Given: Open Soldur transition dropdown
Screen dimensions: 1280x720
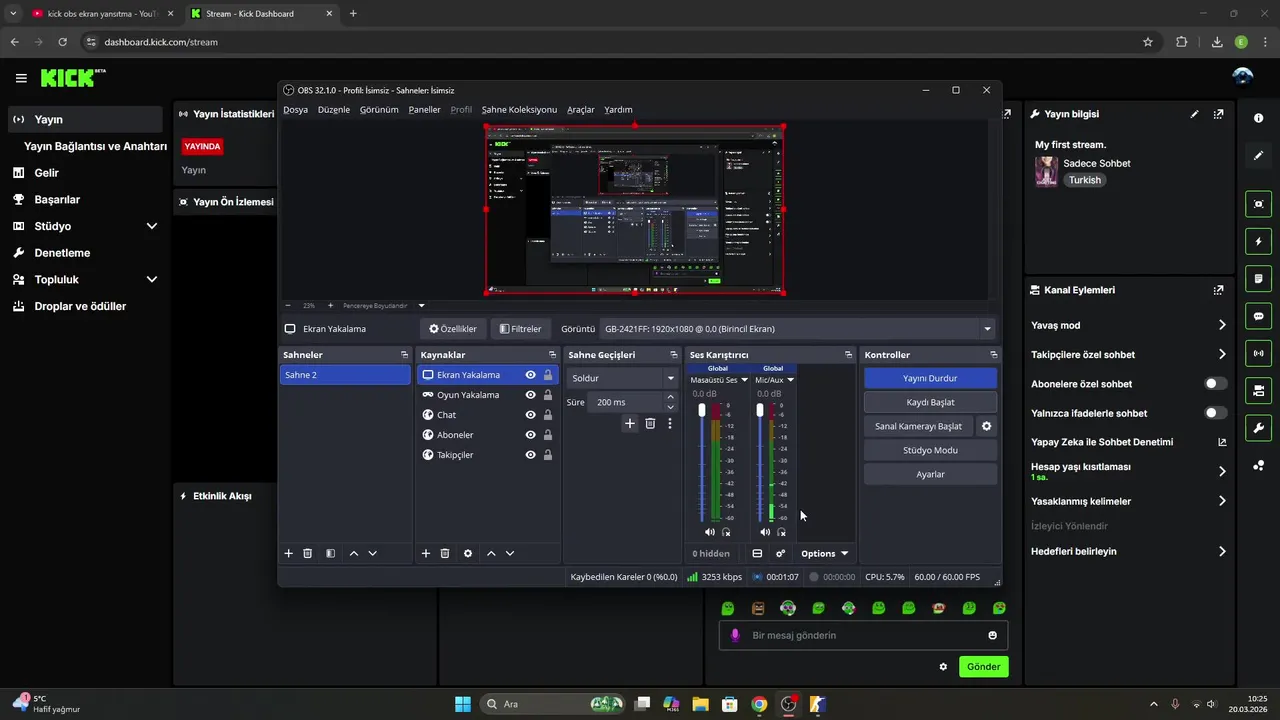Looking at the screenshot, I should (623, 379).
